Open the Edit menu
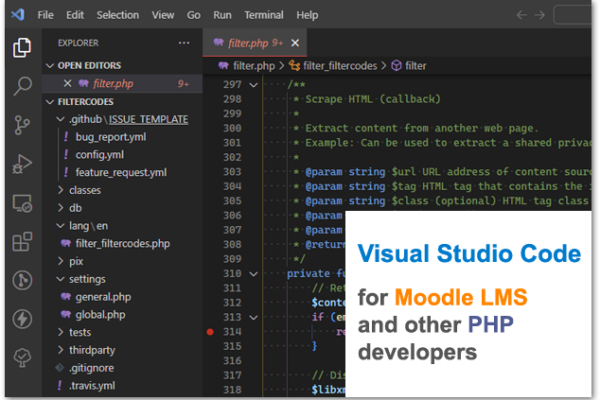600x400 pixels. coord(75,15)
